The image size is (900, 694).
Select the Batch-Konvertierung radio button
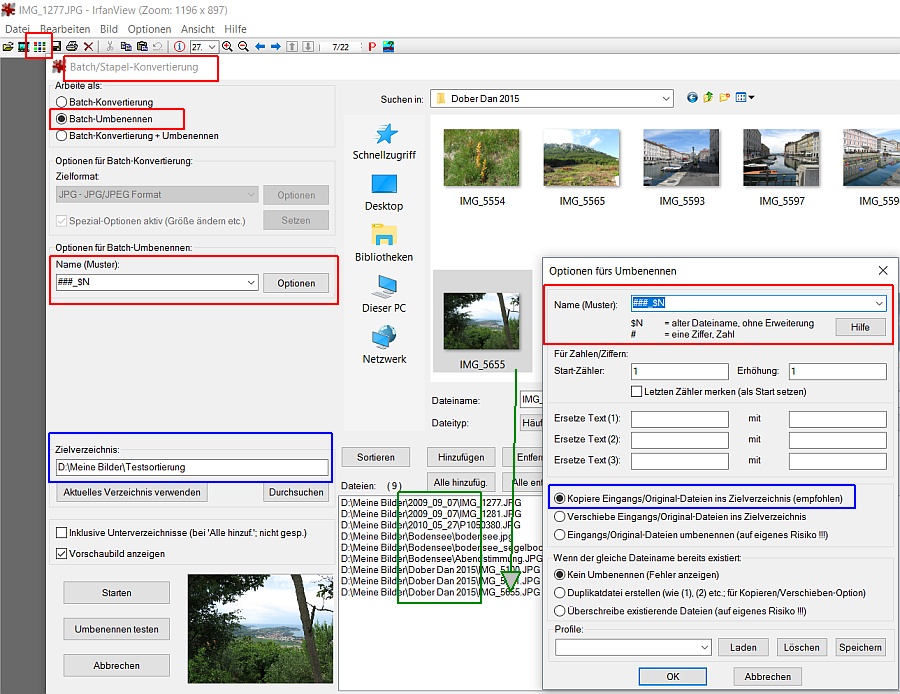62,103
